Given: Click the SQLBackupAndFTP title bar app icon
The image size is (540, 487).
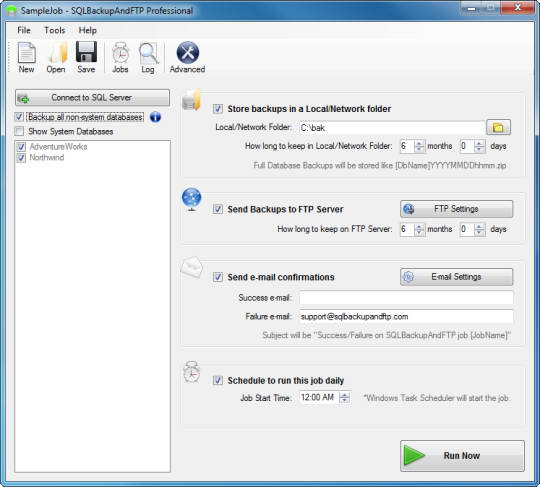Looking at the screenshot, I should 12,11.
